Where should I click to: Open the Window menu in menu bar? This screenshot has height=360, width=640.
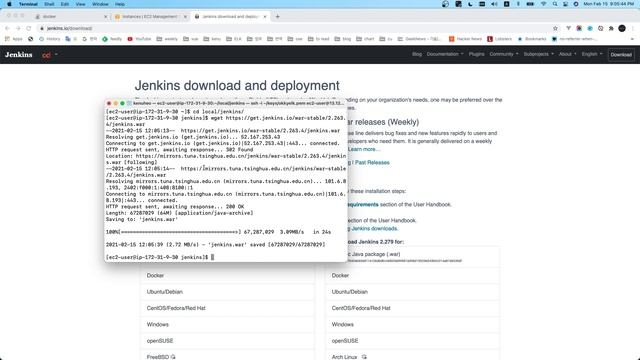(x=100, y=4)
